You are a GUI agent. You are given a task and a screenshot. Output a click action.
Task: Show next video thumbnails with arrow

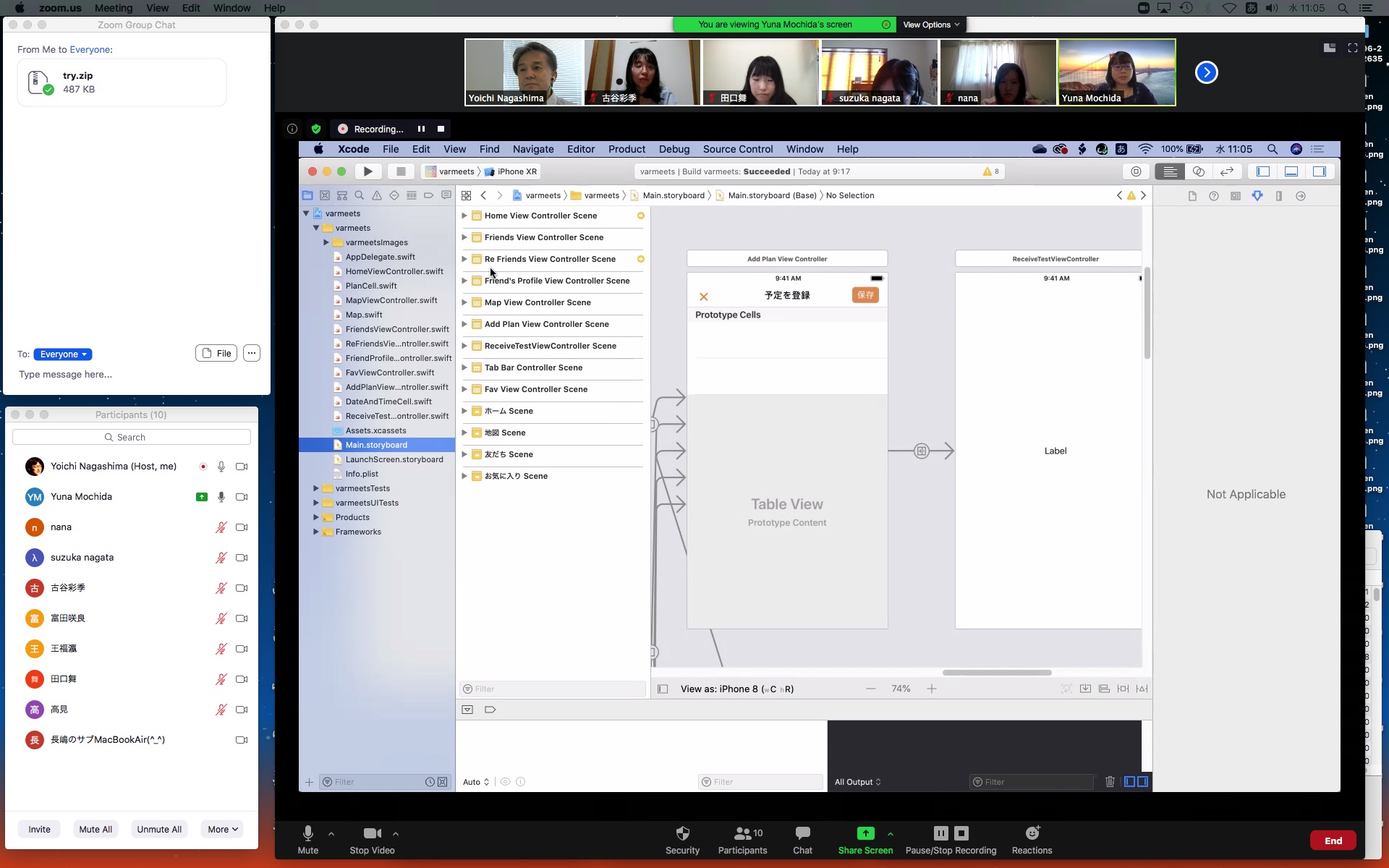(x=1206, y=72)
